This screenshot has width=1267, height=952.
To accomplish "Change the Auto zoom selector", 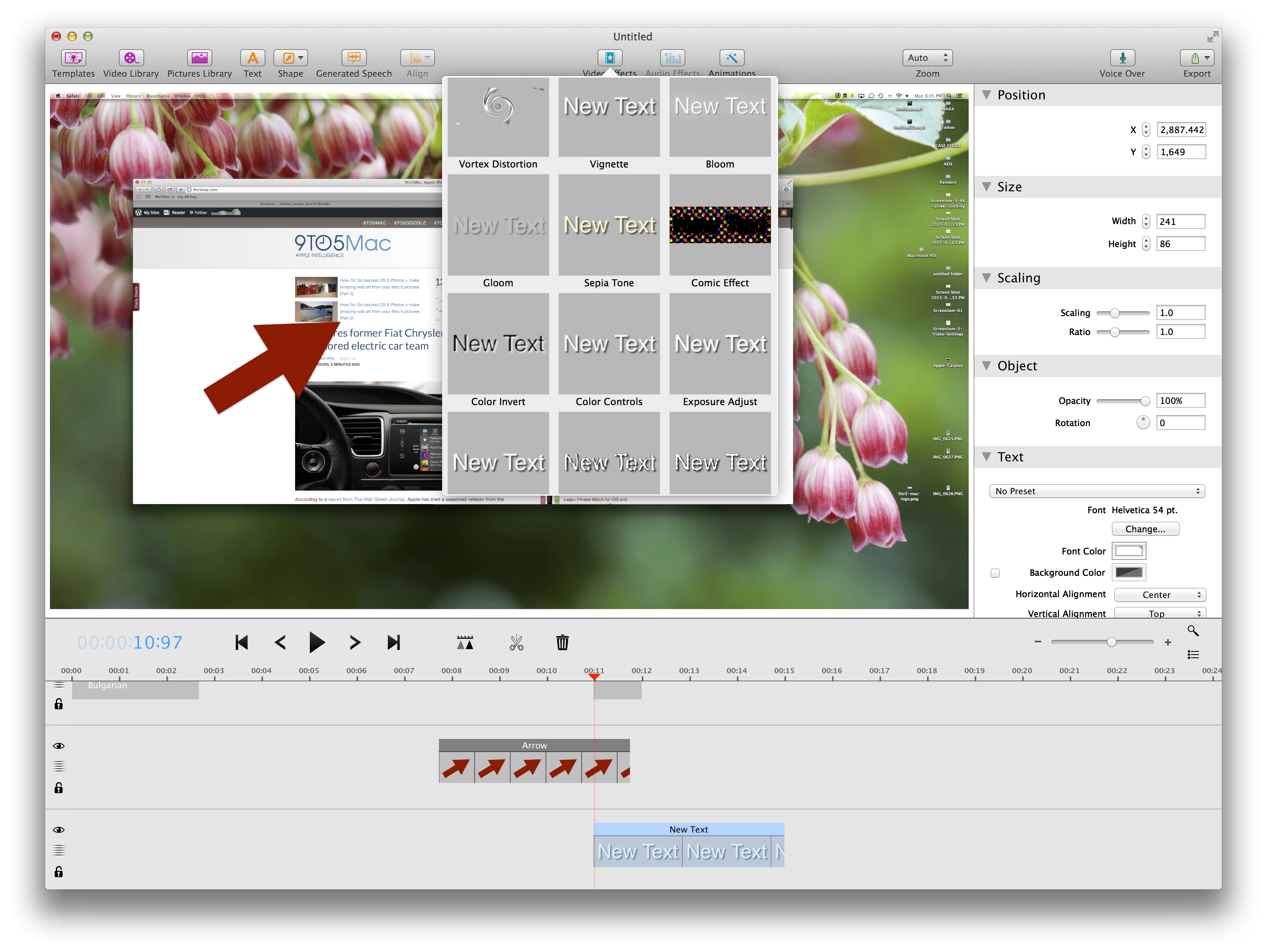I will 927,58.
